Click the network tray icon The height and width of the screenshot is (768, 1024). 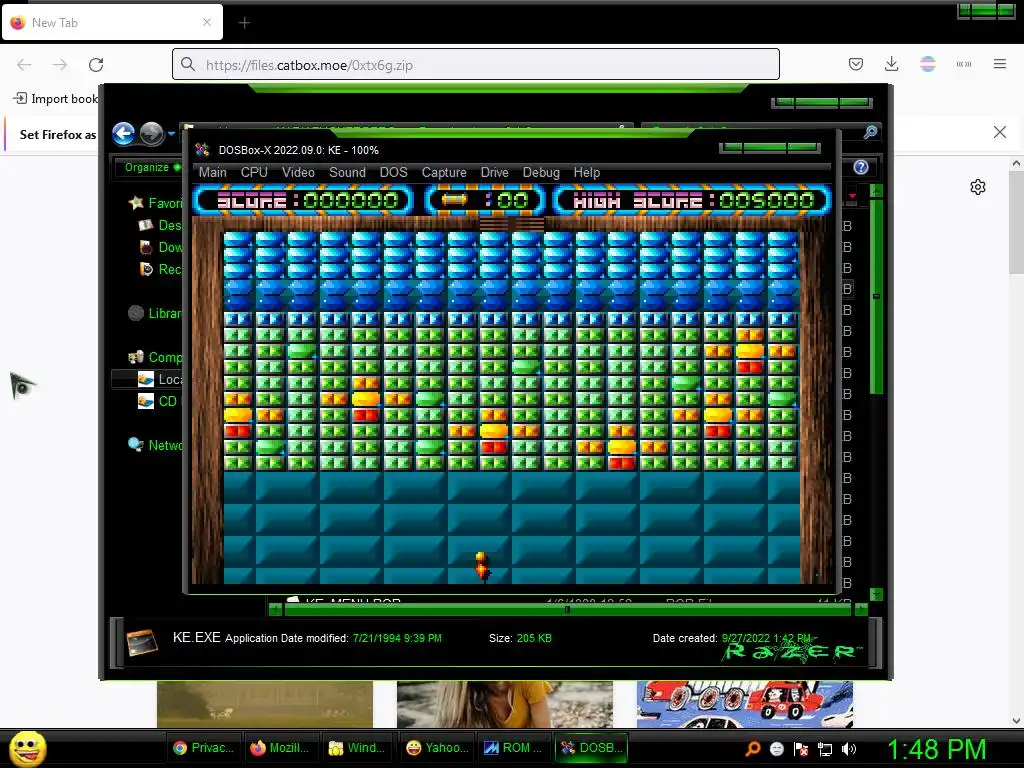click(825, 749)
